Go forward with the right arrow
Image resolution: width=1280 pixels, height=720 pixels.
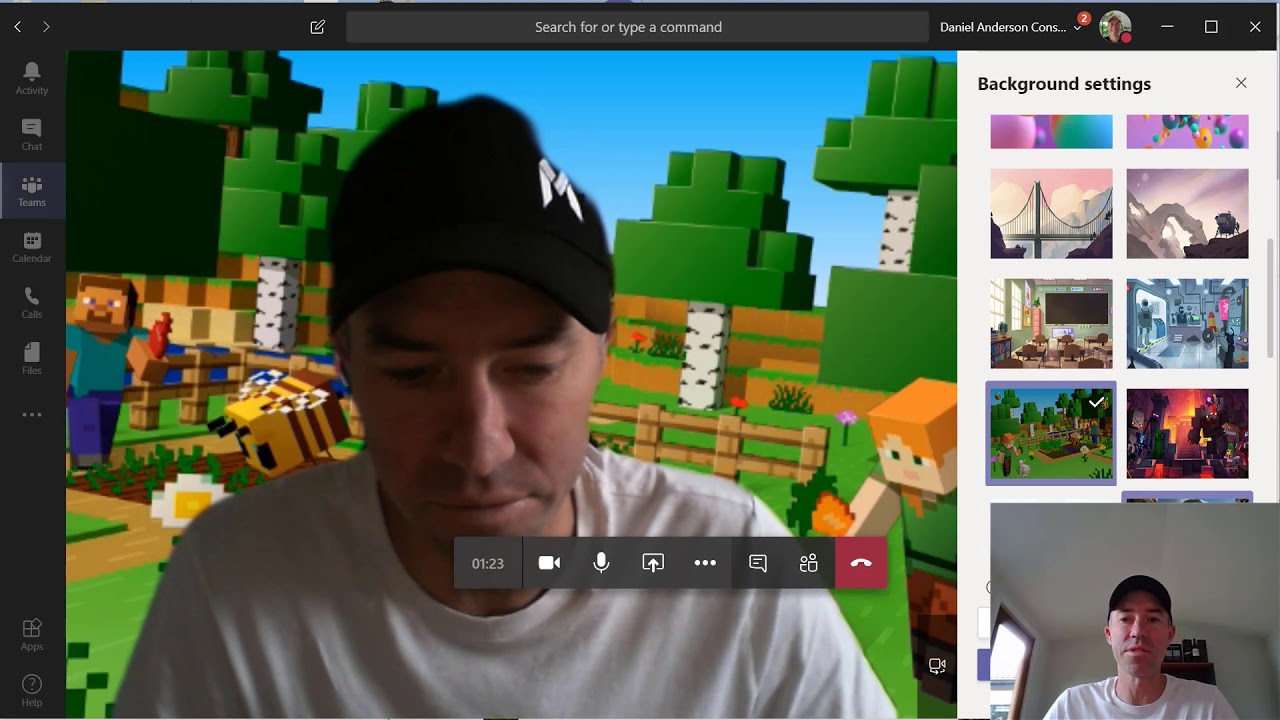click(46, 27)
